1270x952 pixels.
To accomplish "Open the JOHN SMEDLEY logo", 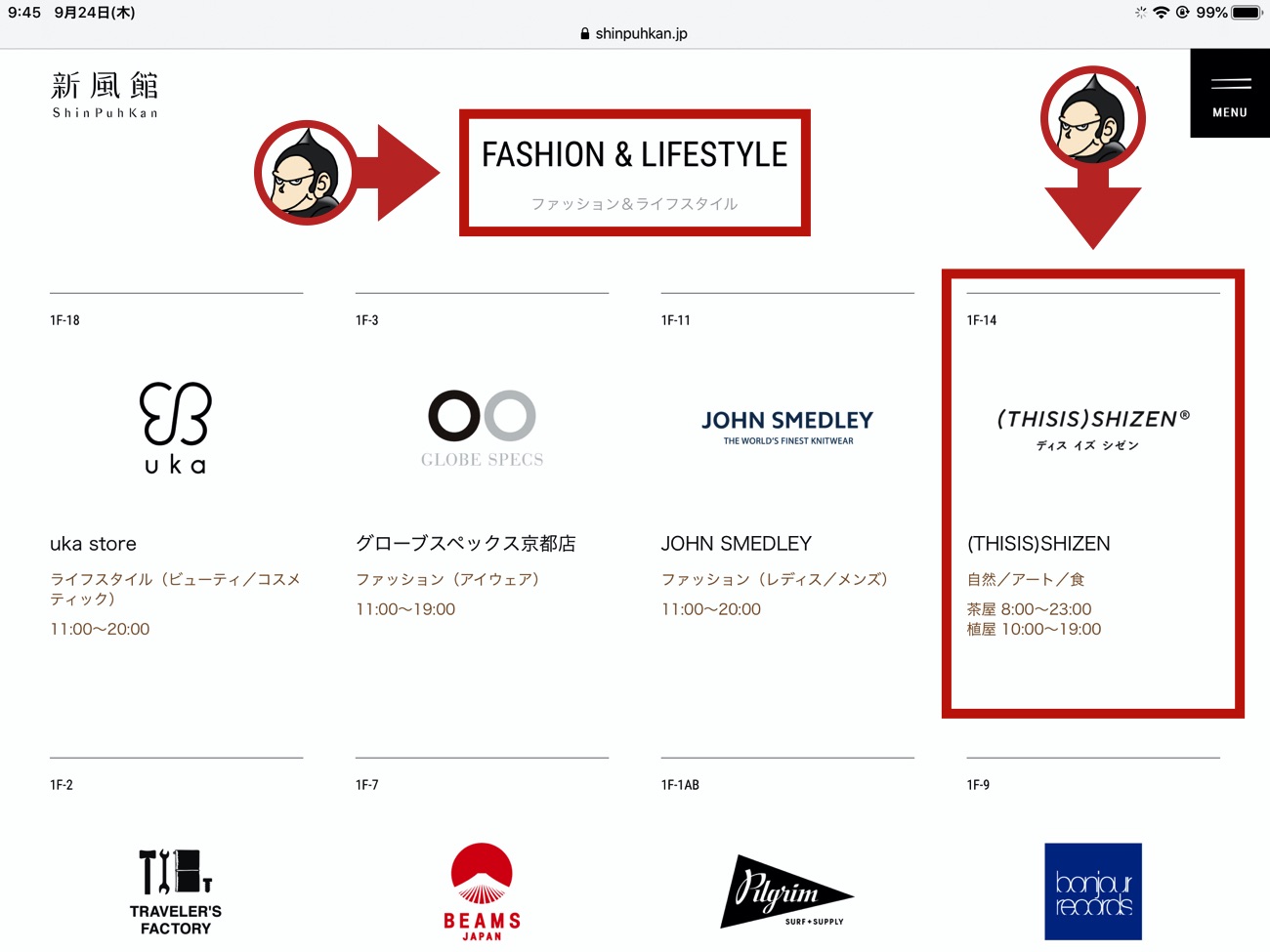I will [x=787, y=428].
